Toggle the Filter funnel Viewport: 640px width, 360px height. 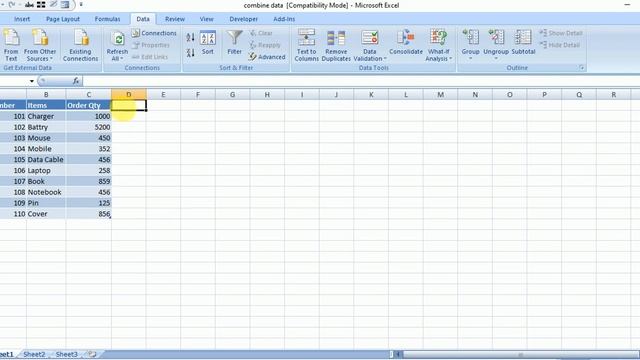(235, 43)
